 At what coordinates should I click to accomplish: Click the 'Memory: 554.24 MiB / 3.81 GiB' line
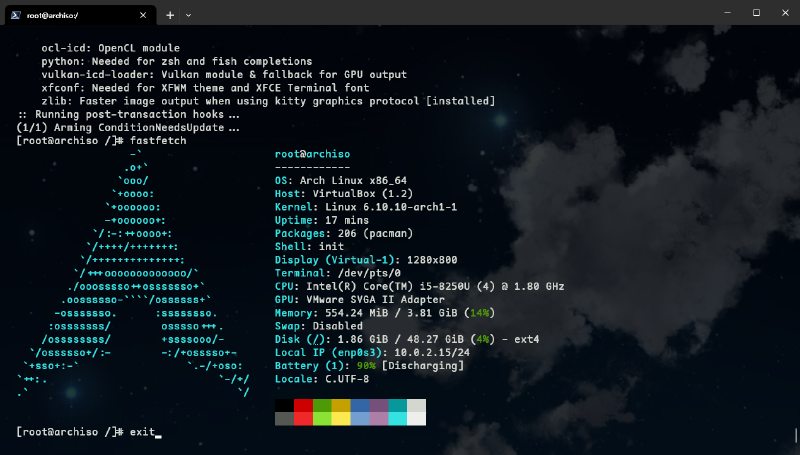pos(385,313)
